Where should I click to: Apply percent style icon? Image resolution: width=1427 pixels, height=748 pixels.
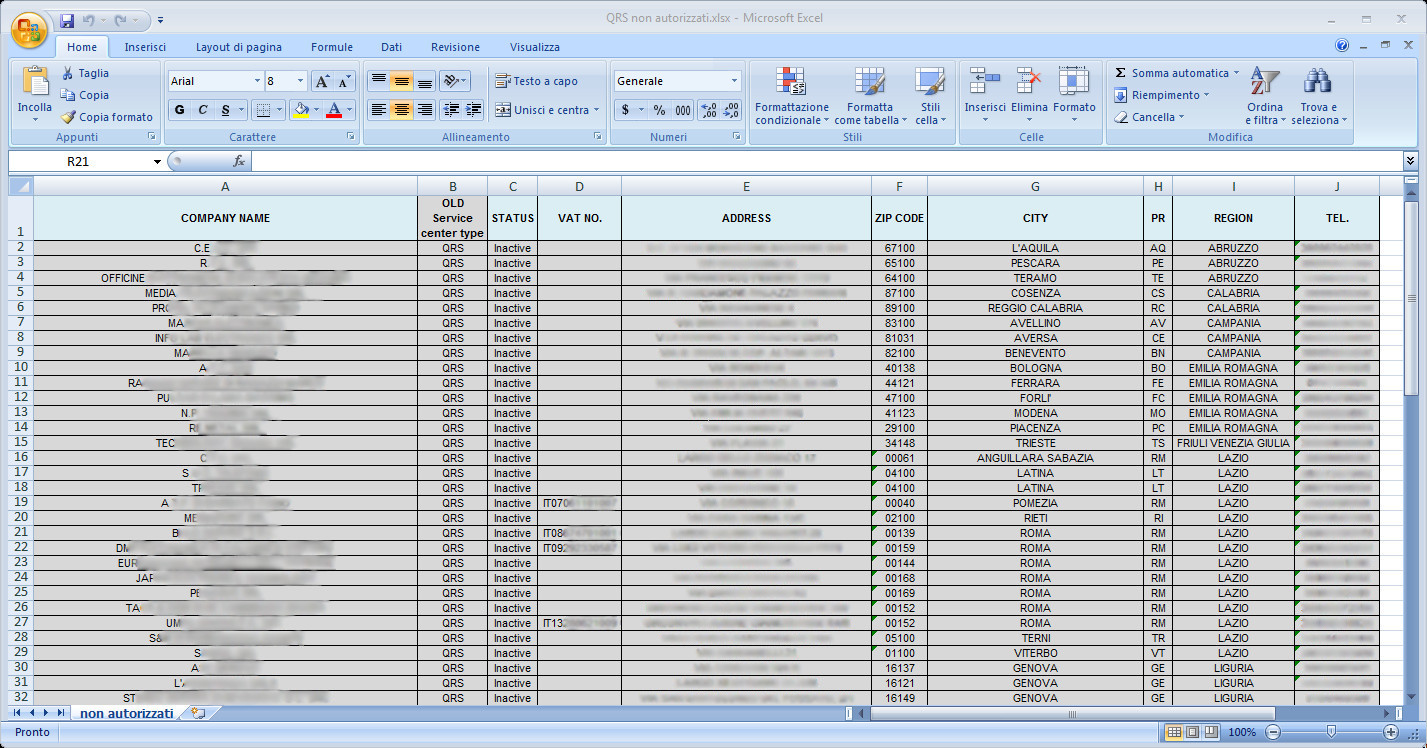coord(659,110)
